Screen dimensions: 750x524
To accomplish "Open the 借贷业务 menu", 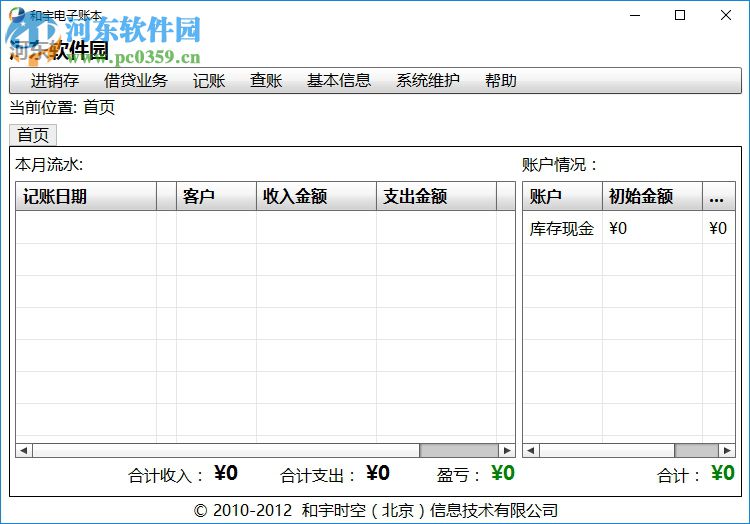I will 136,80.
